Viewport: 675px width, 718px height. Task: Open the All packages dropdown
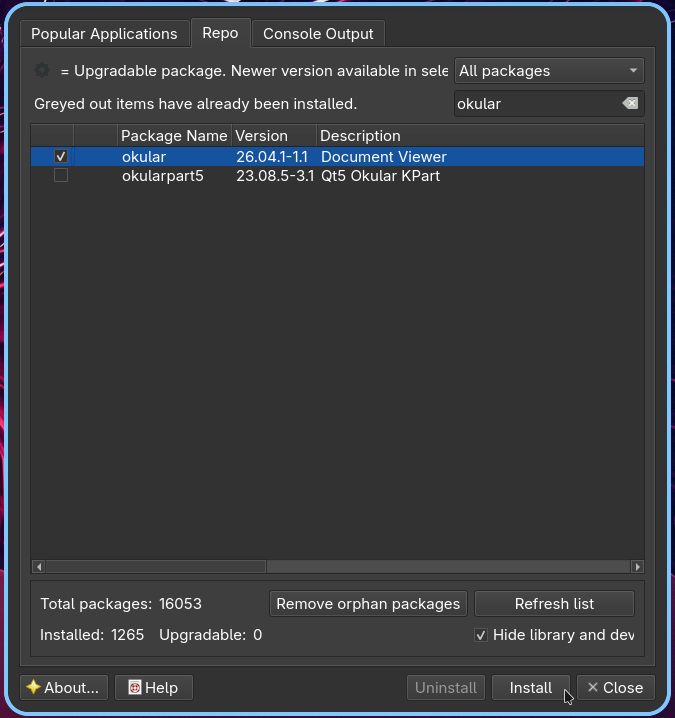click(x=549, y=71)
